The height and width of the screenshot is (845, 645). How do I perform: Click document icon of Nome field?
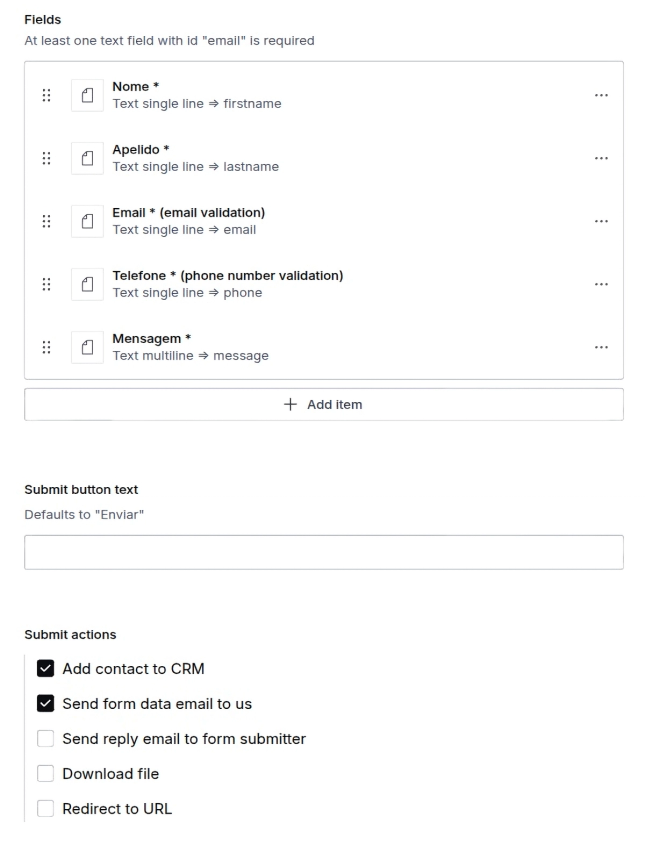pyautogui.click(x=87, y=95)
